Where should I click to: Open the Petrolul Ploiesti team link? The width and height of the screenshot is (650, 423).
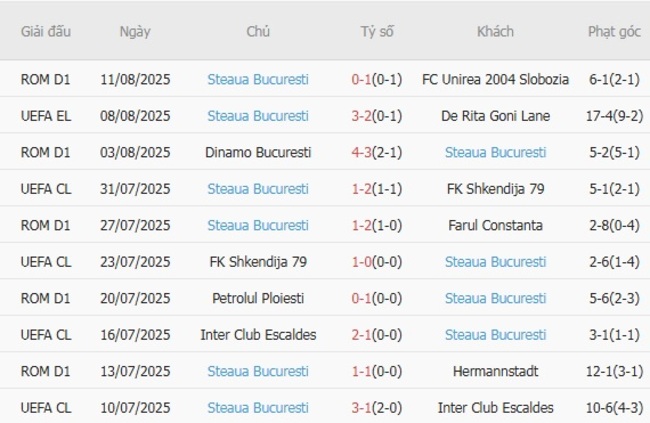(x=258, y=298)
